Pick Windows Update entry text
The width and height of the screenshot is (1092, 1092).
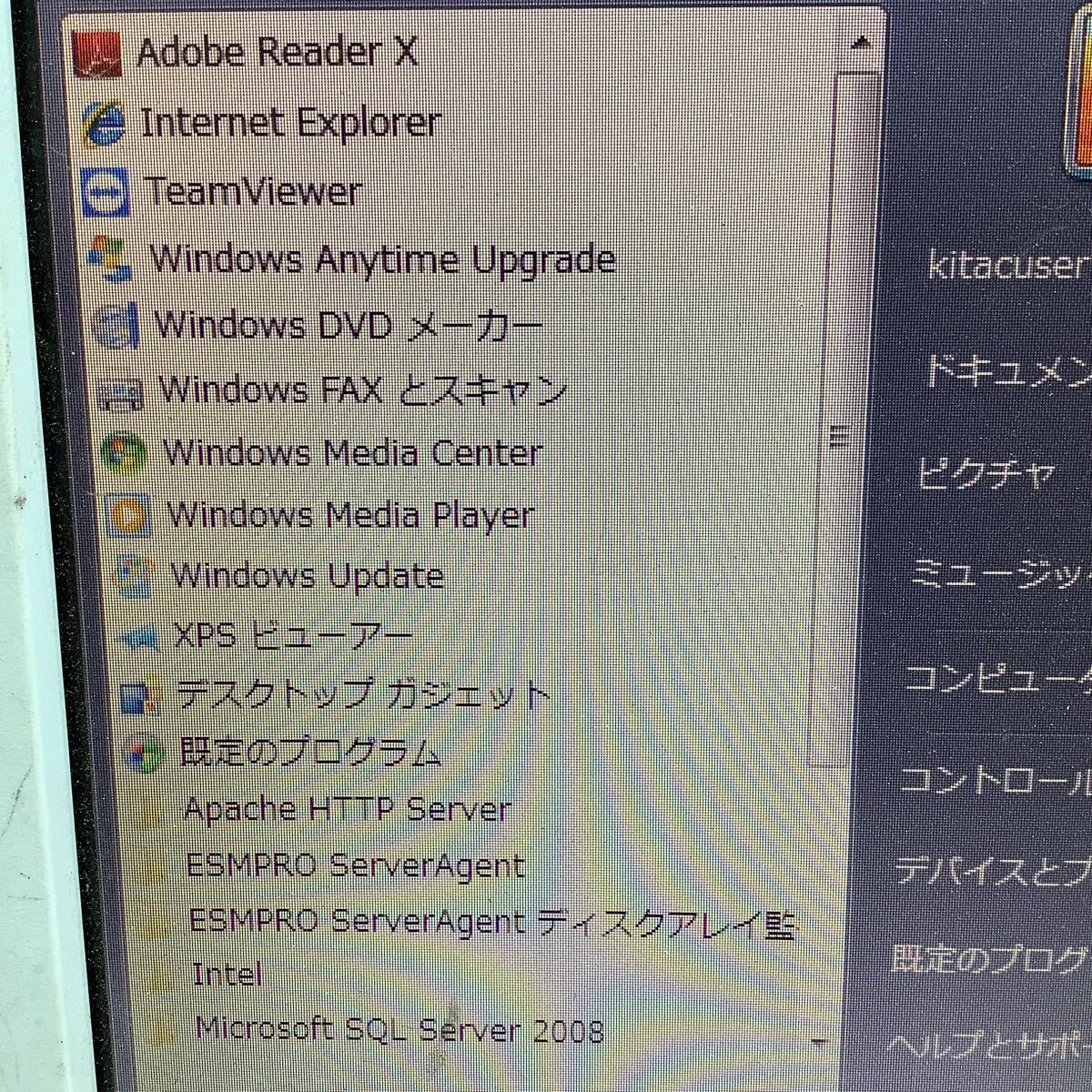point(308,575)
